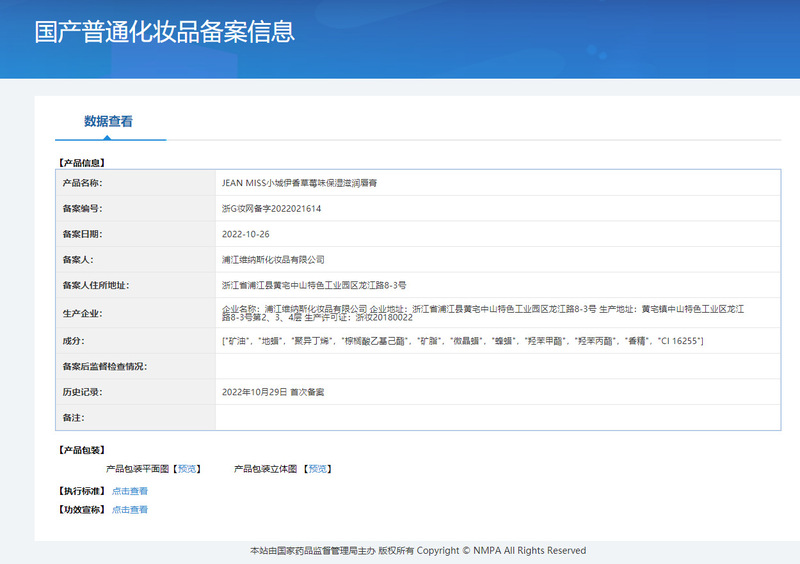Click 预览 link for 产品包装立体图
Image resolution: width=800 pixels, height=564 pixels.
click(317, 468)
